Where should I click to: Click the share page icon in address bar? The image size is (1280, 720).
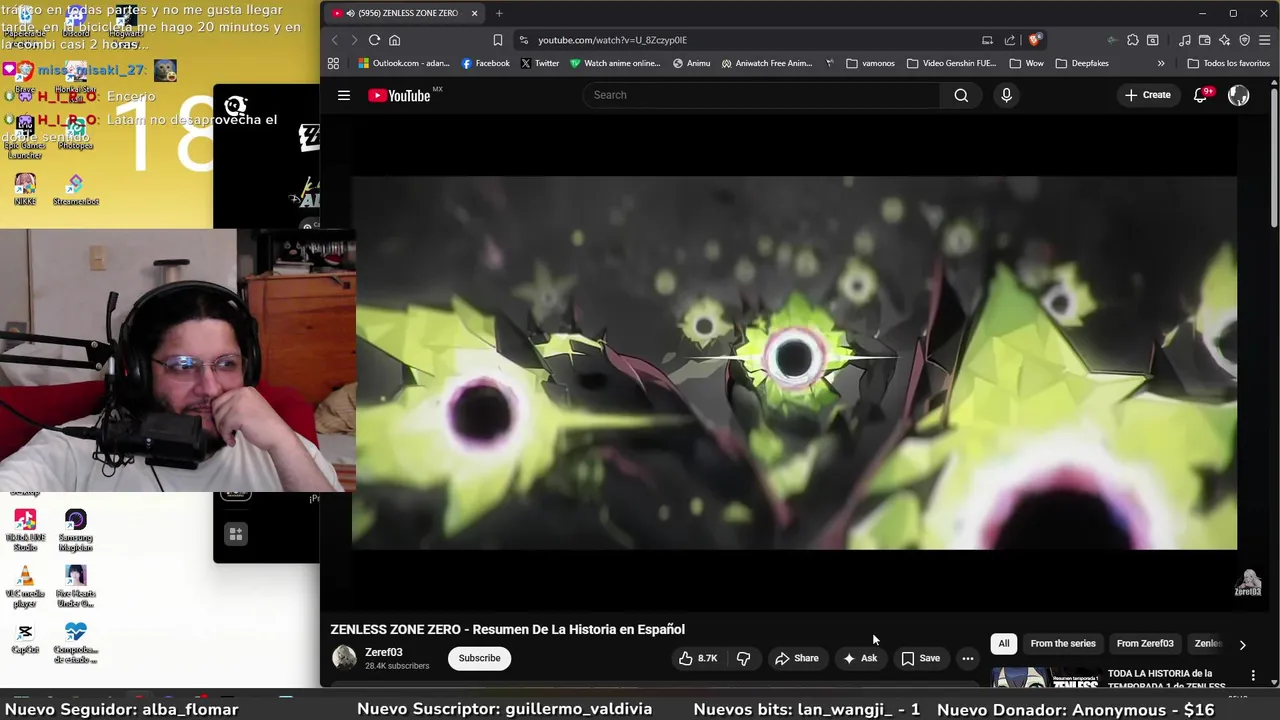pos(1010,40)
